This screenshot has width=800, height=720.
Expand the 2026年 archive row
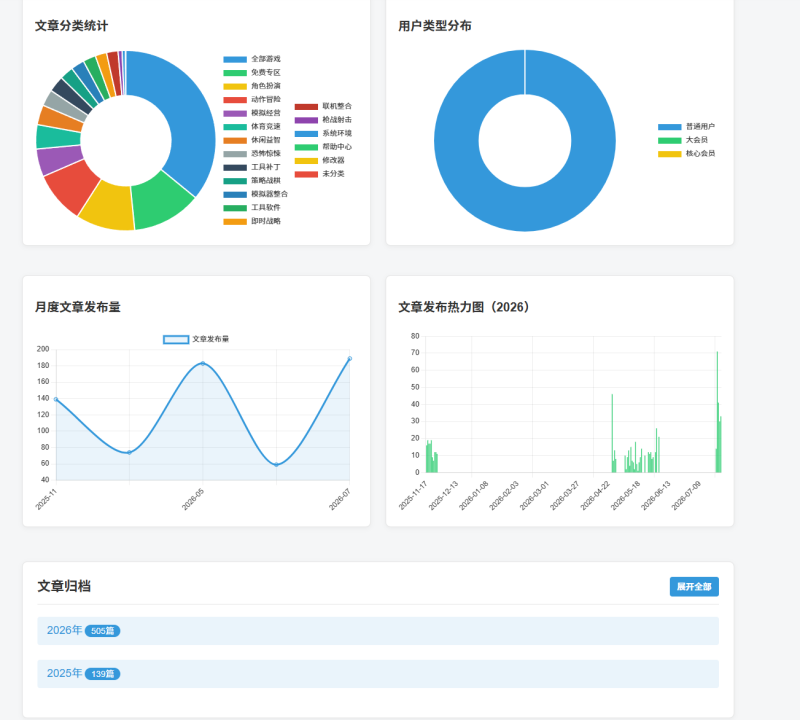point(378,631)
